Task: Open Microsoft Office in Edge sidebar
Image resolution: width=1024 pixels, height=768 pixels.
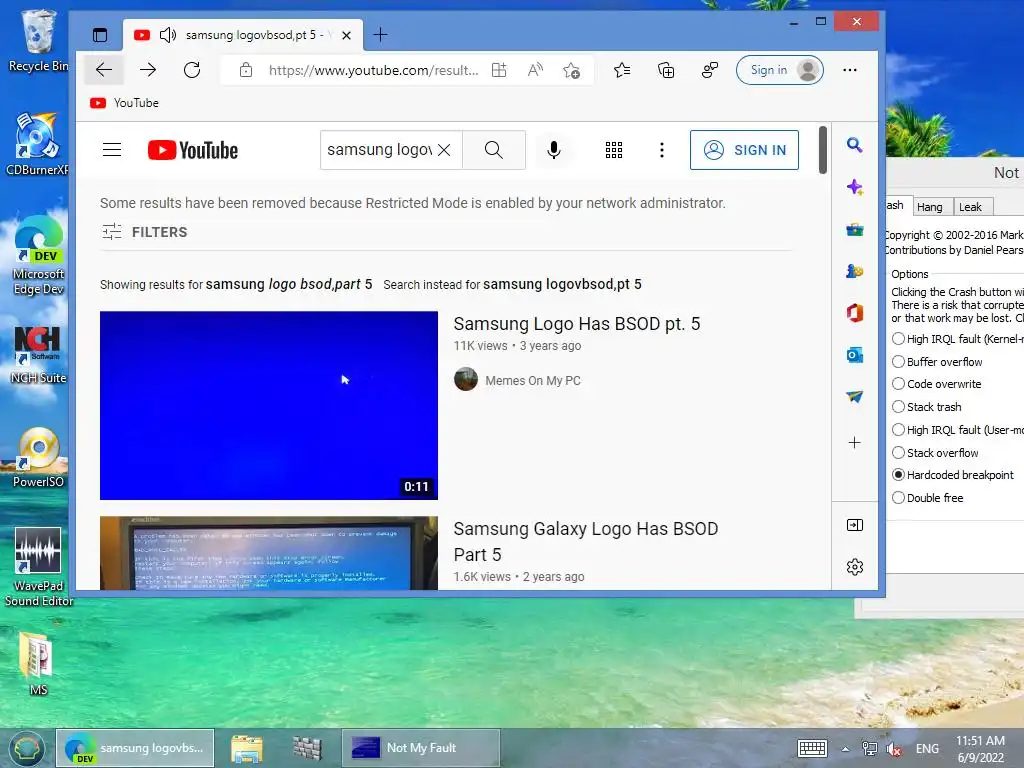Action: pos(854,313)
